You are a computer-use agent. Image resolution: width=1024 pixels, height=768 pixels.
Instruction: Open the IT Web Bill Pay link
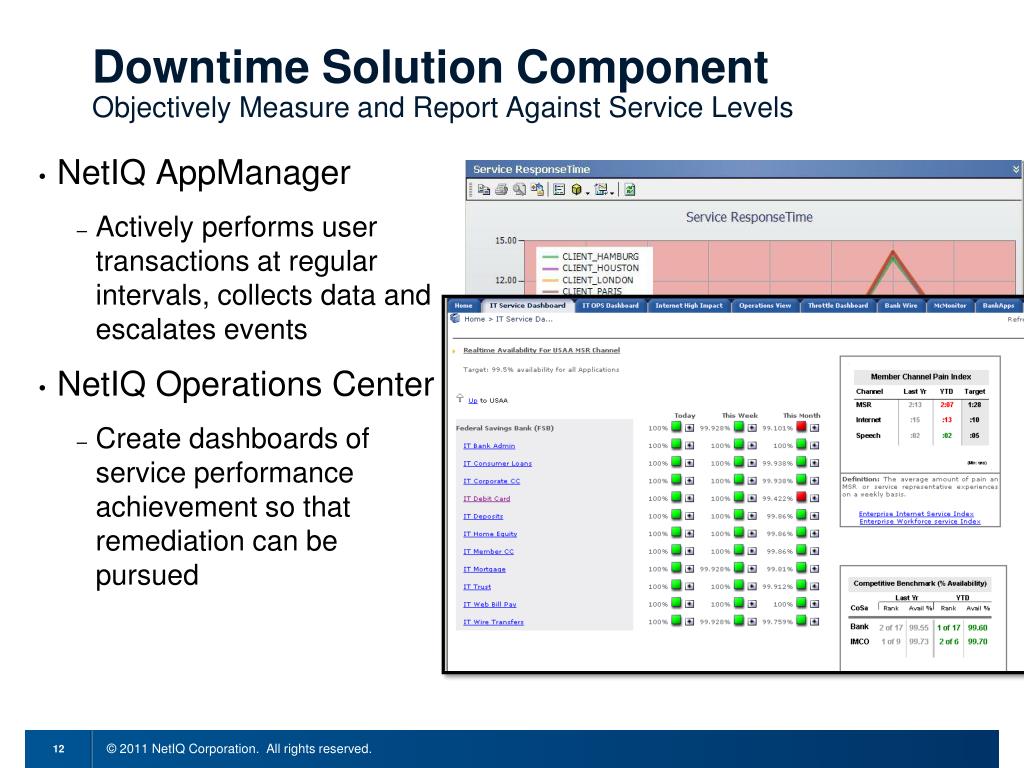click(x=490, y=605)
